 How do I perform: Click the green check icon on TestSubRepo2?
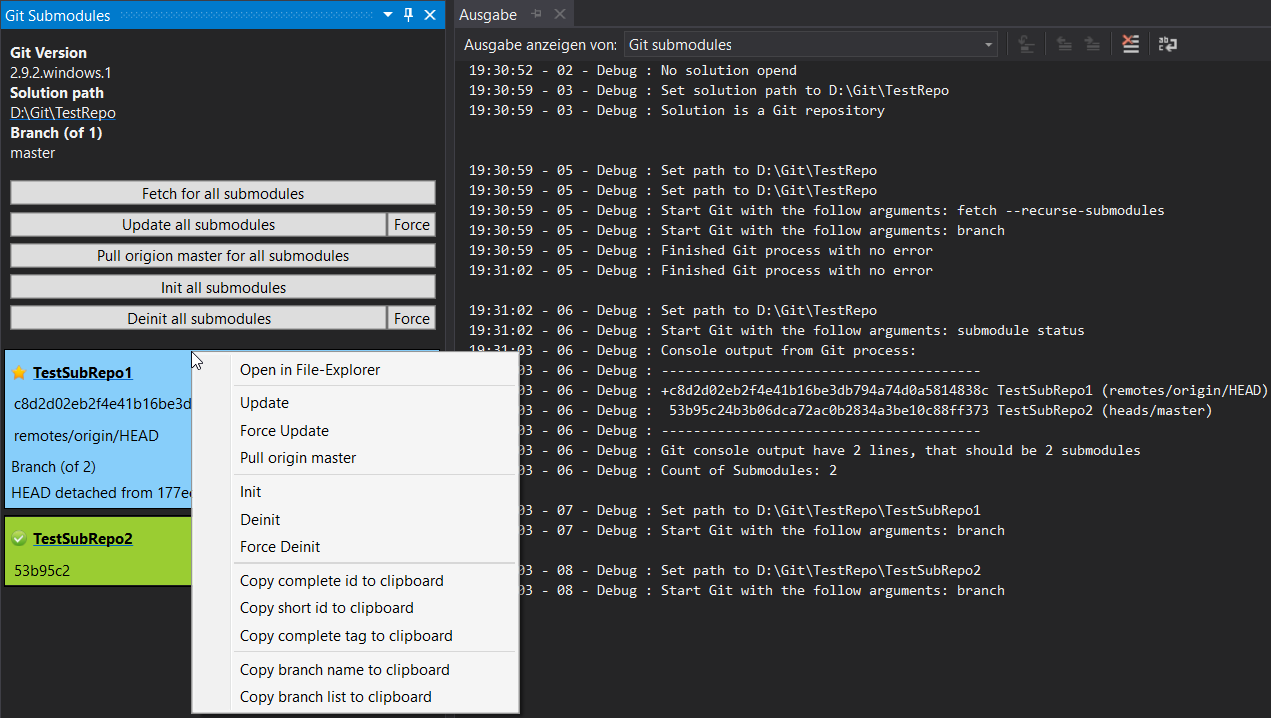pyautogui.click(x=17, y=538)
